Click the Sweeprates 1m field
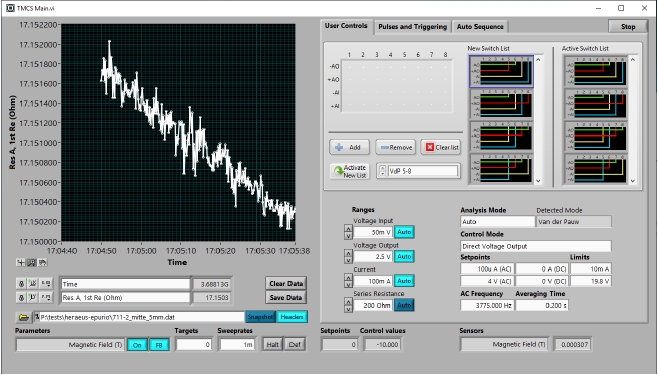Viewport: 658px width, 375px height. click(x=237, y=345)
